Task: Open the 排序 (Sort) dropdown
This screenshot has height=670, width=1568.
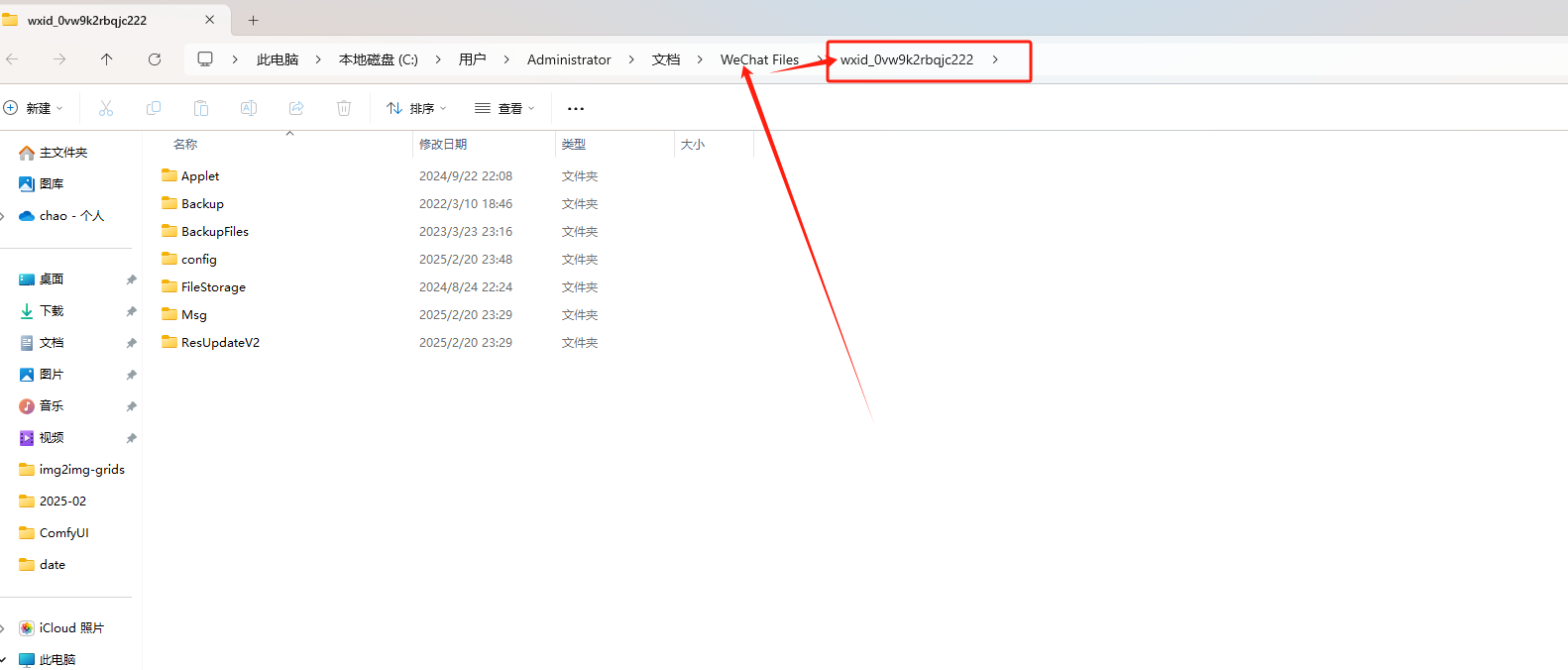Action: pos(416,108)
